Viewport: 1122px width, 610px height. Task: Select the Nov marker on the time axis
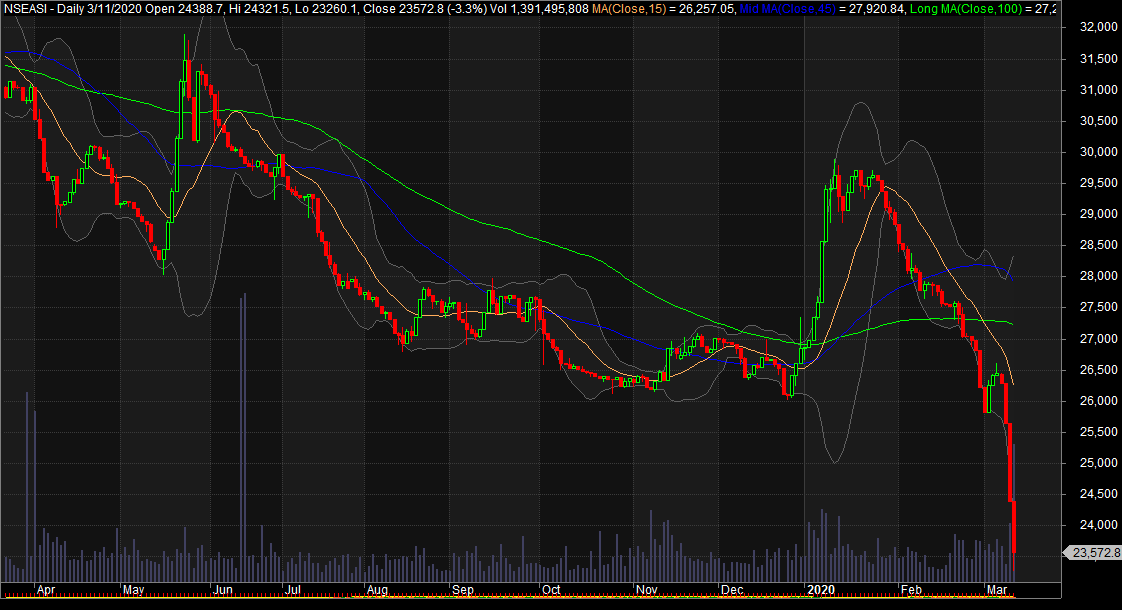click(x=647, y=590)
